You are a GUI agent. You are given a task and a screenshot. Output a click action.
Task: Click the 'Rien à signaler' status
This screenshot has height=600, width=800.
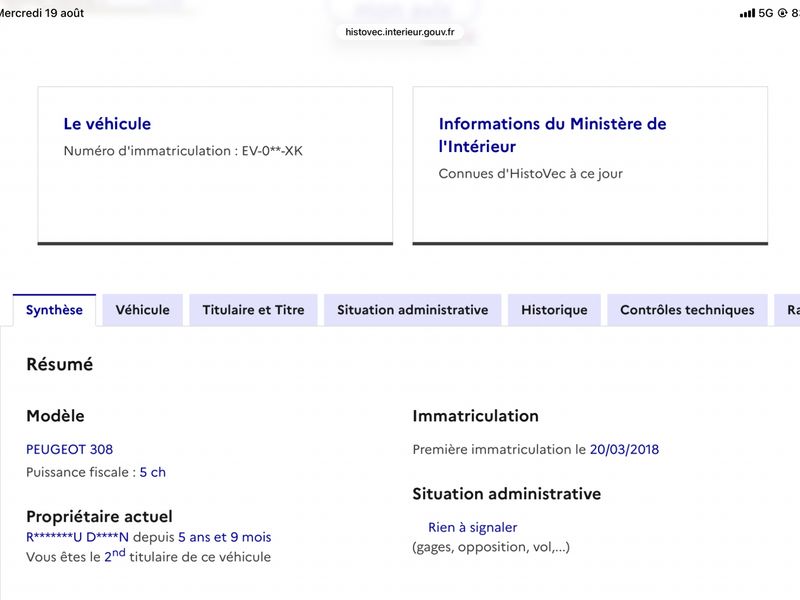pyautogui.click(x=472, y=528)
